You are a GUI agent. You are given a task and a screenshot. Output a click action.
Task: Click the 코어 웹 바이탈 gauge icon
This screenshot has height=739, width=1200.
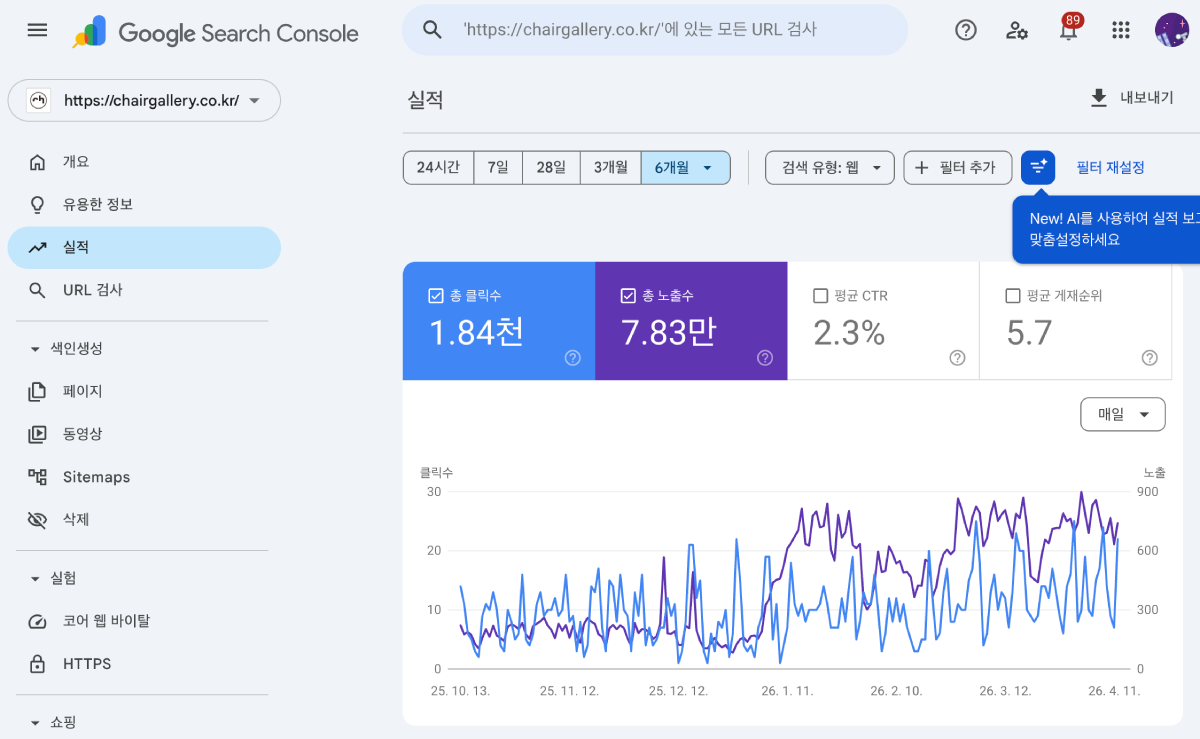click(x=37, y=621)
